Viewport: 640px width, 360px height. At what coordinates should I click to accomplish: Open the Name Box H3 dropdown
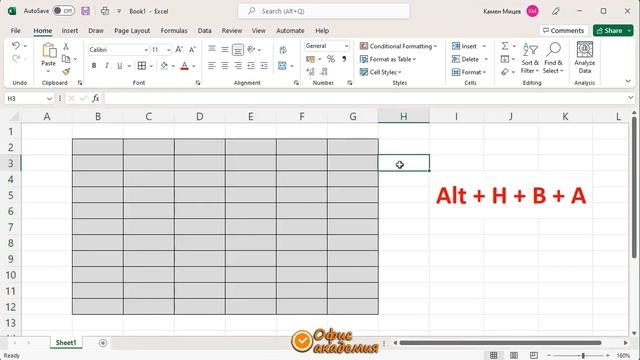tap(49, 99)
